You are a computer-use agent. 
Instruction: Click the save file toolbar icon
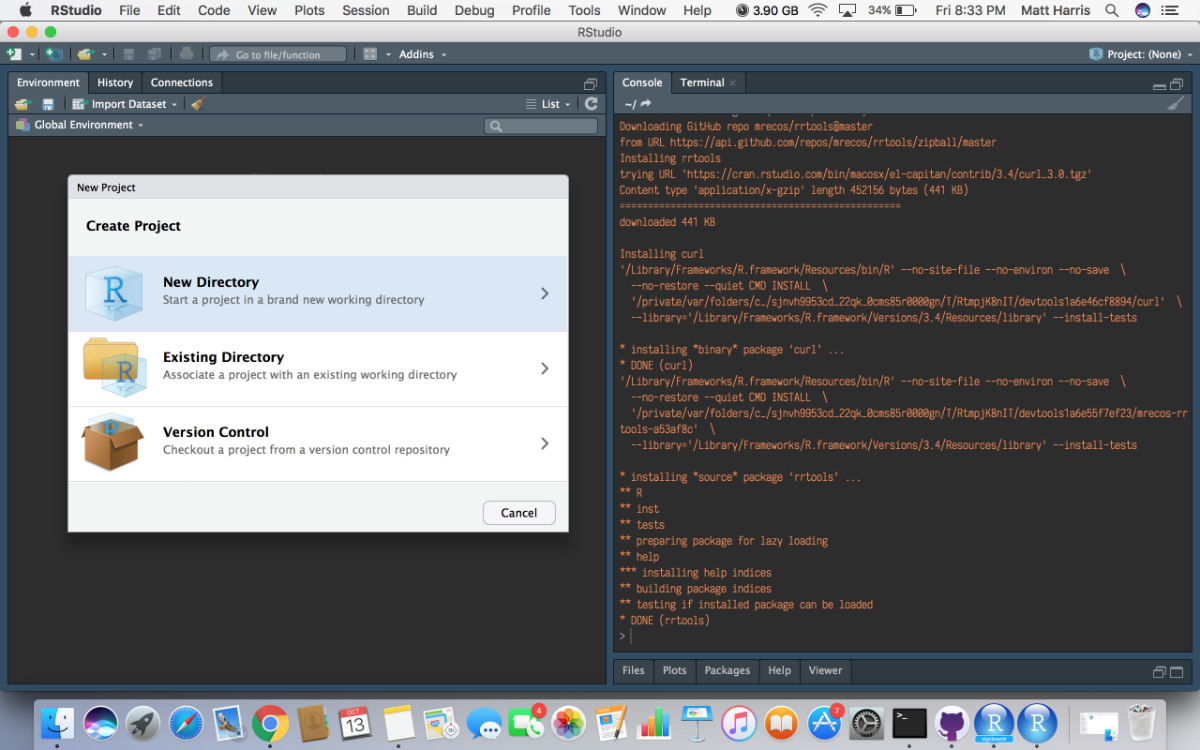tap(128, 54)
